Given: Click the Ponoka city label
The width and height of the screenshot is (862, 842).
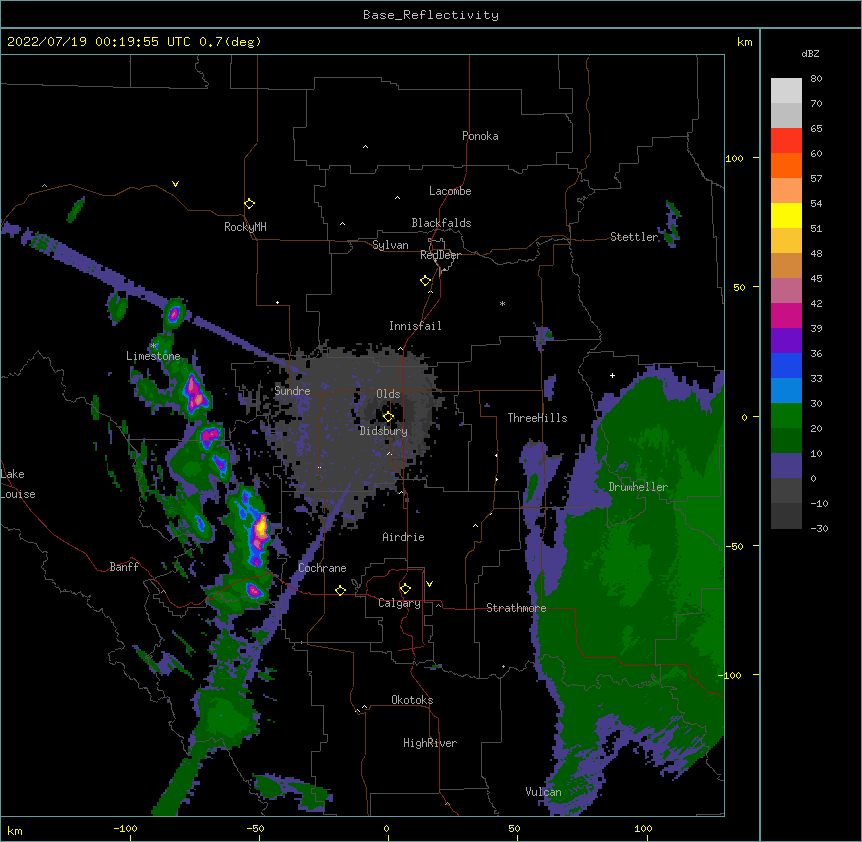Looking at the screenshot, I should click(480, 136).
